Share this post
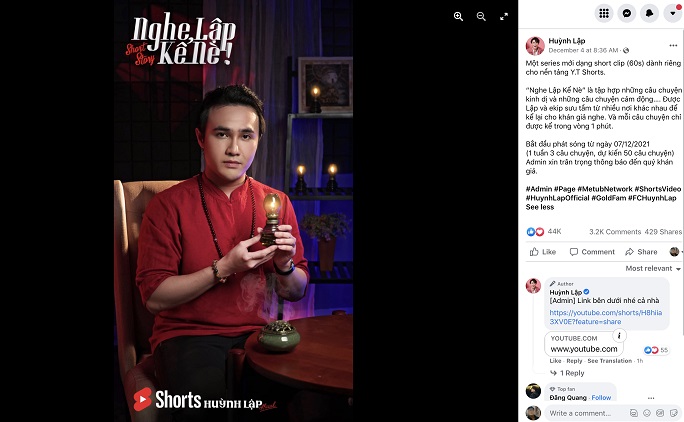 tap(641, 252)
